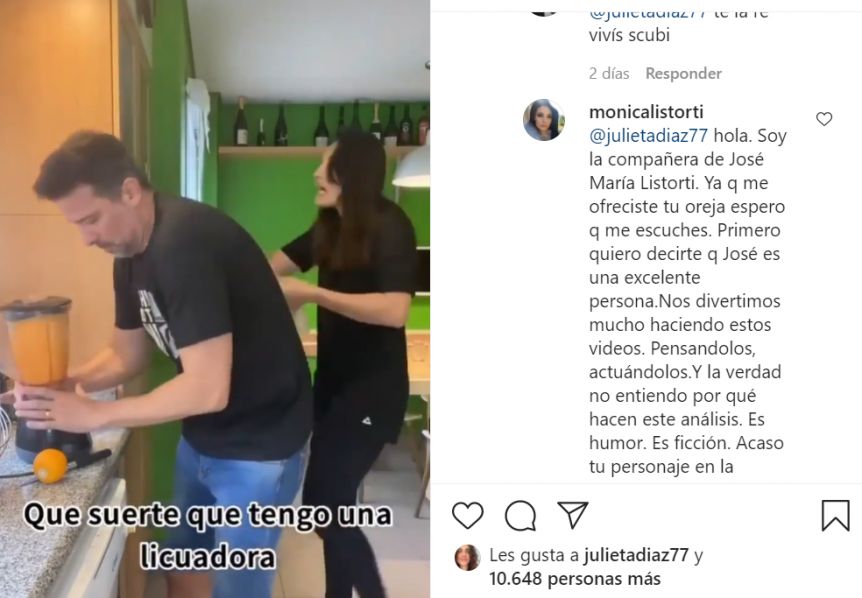862x598 pixels.
Task: Share the post via paper plane icon
Action: [573, 515]
